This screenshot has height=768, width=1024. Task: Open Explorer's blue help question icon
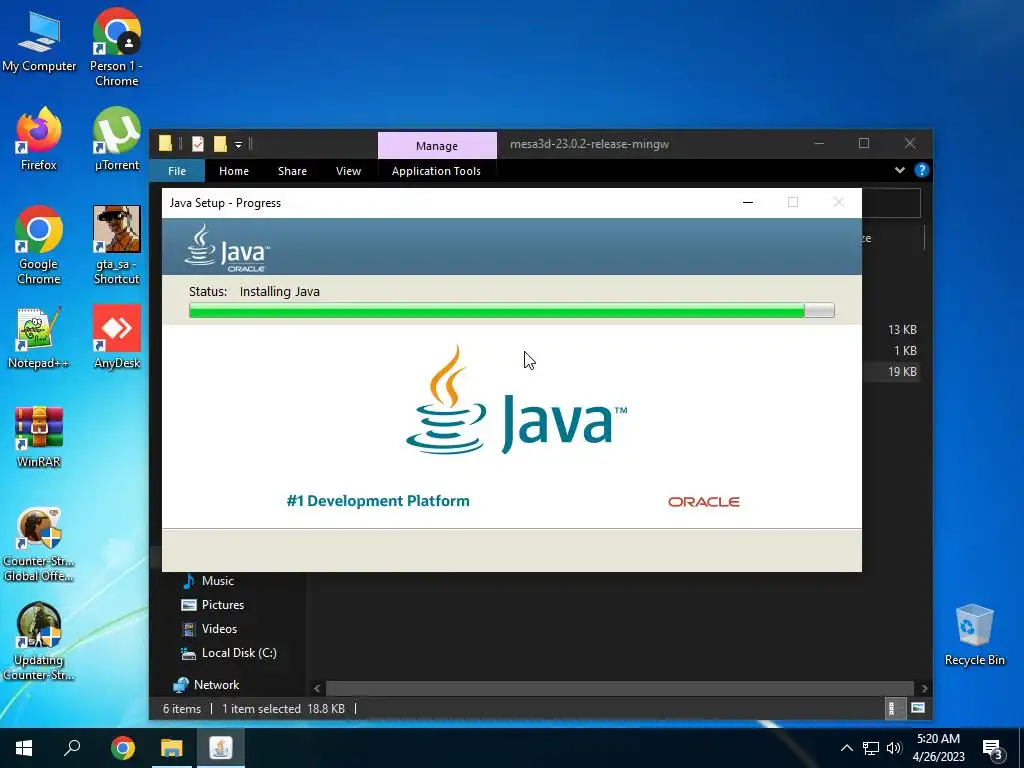click(x=921, y=170)
